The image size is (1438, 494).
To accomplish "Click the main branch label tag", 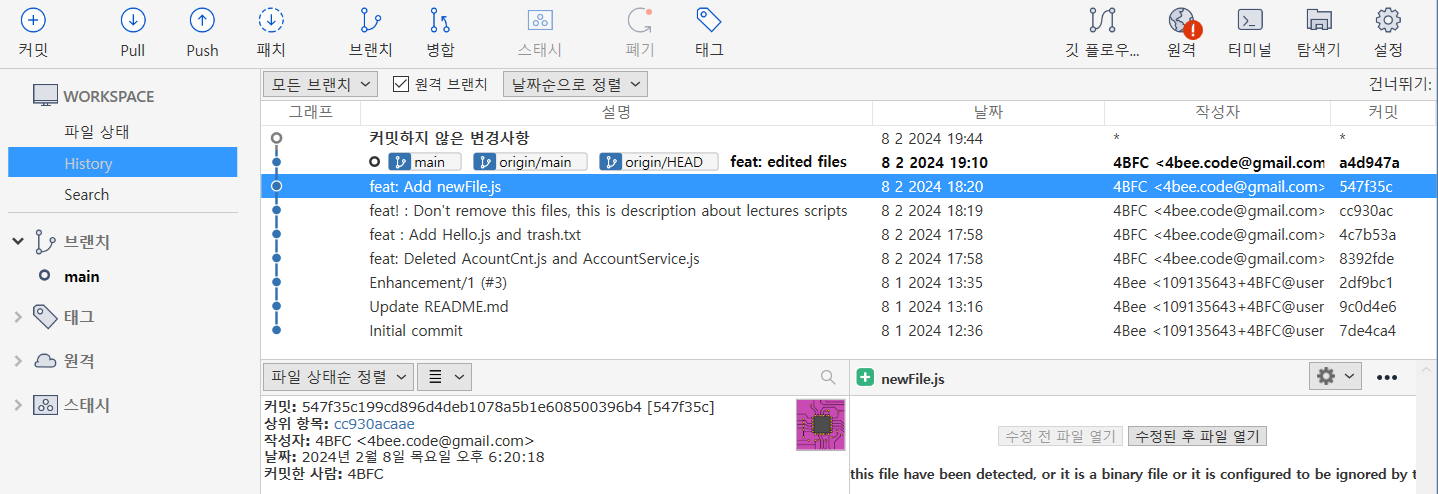I will coord(424,162).
